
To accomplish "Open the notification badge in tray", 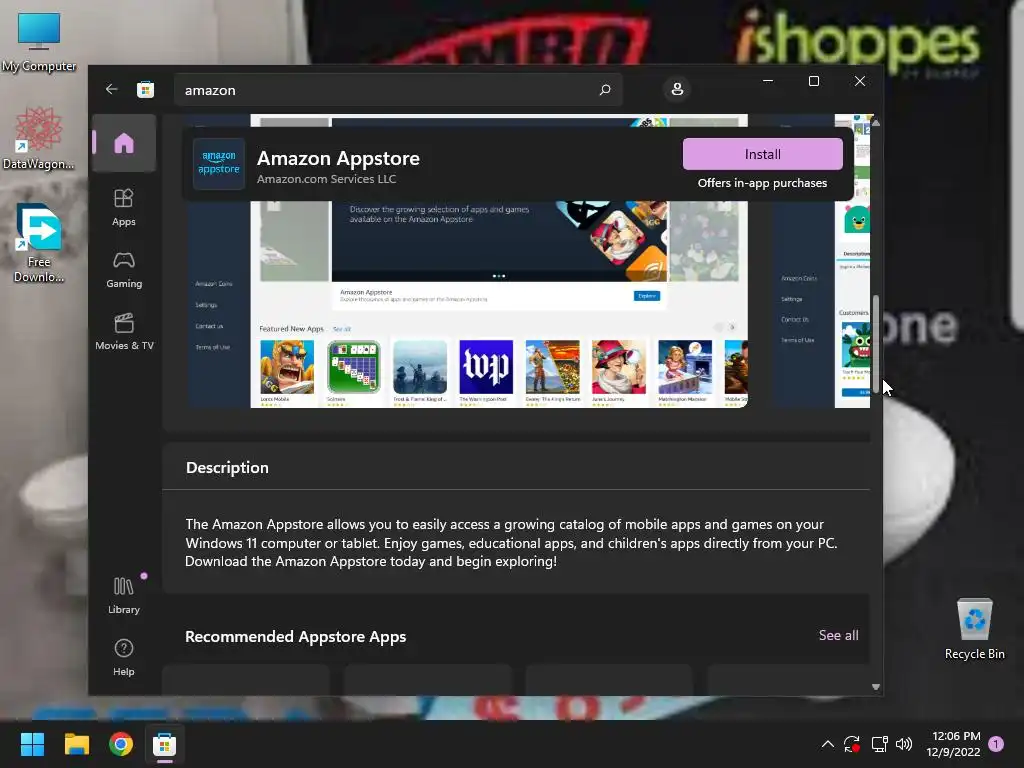I will point(996,744).
